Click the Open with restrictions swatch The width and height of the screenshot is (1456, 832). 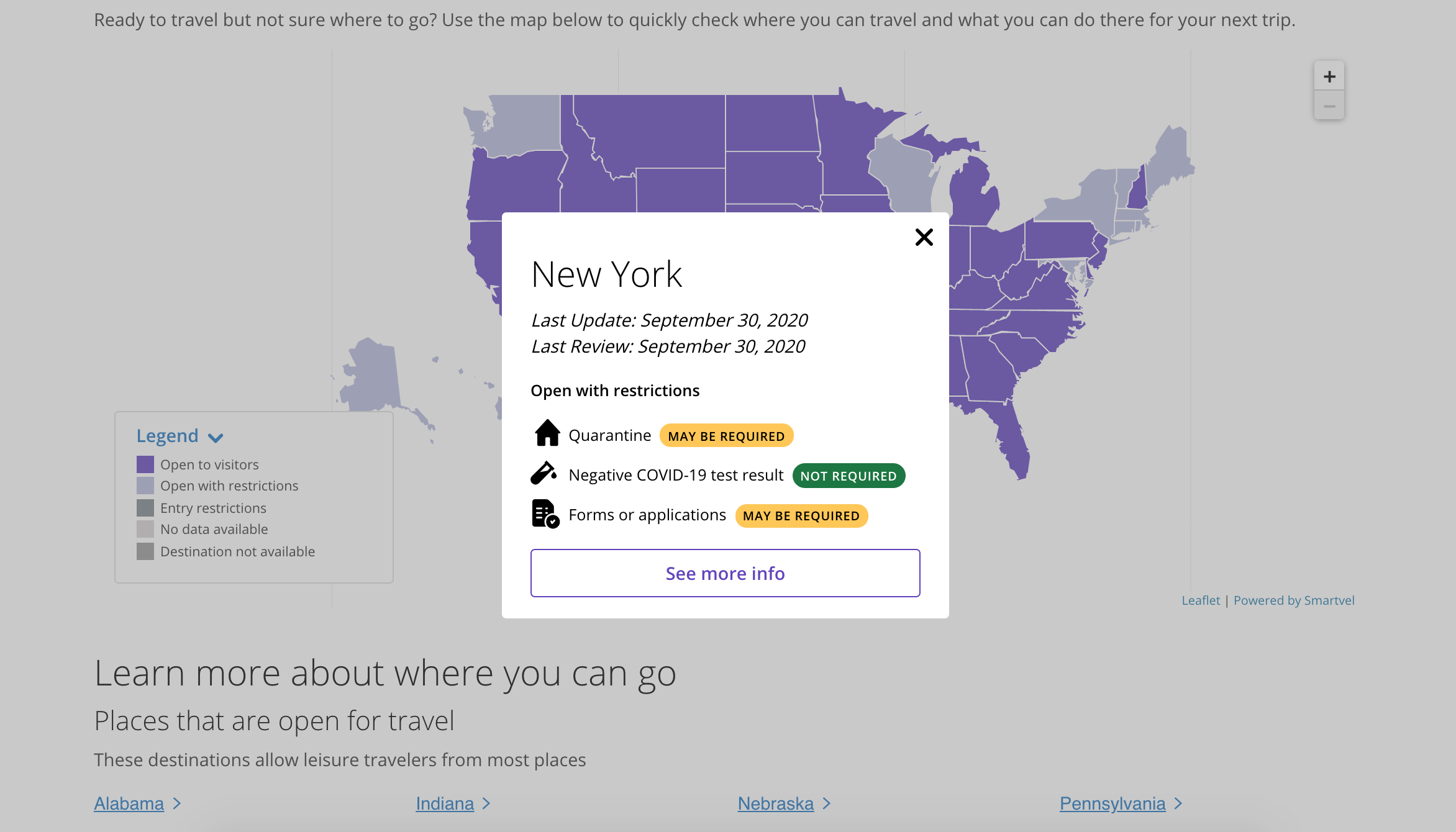(x=145, y=486)
